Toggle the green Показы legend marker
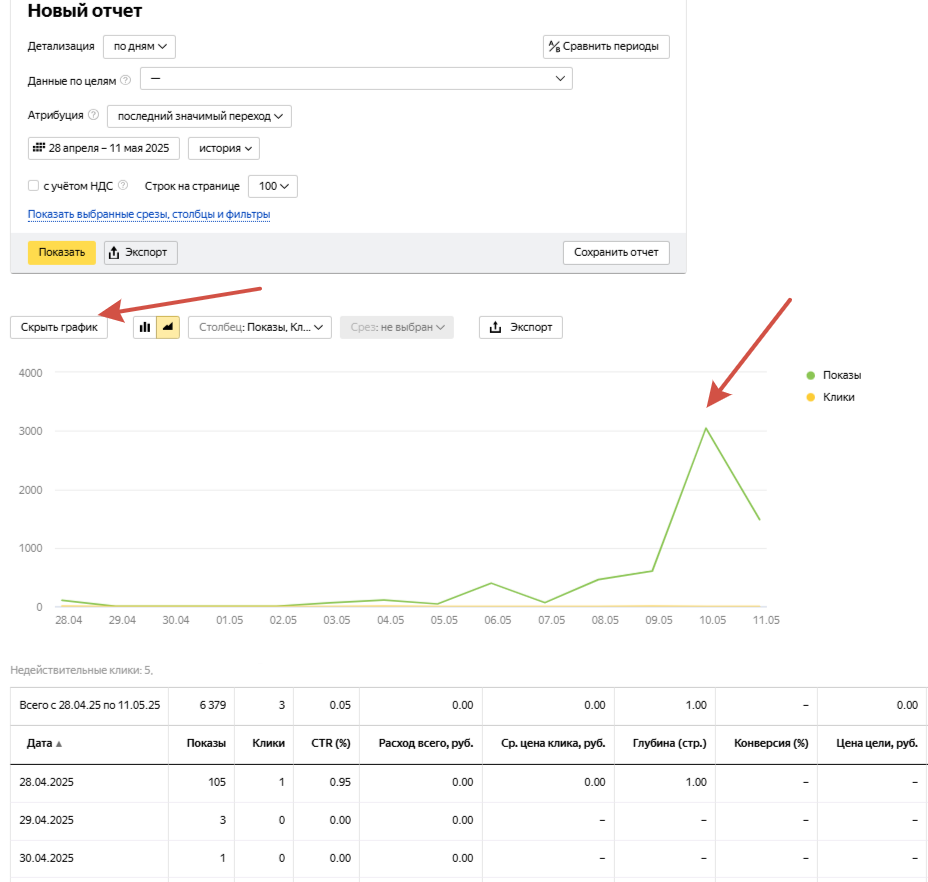Viewport: 928px width, 882px height. tap(811, 375)
